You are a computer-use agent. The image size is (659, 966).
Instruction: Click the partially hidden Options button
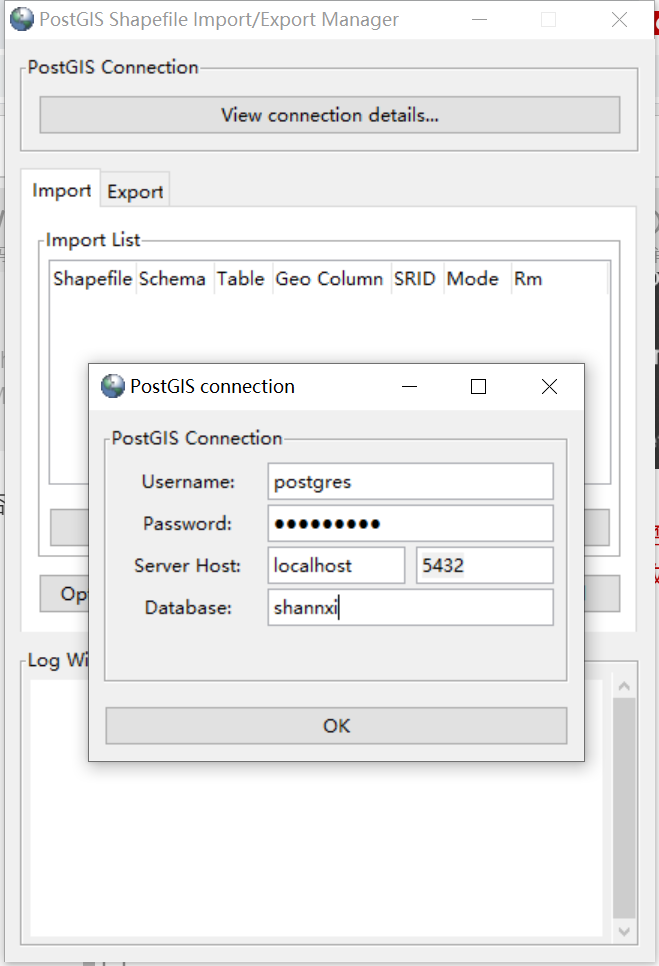click(x=65, y=594)
